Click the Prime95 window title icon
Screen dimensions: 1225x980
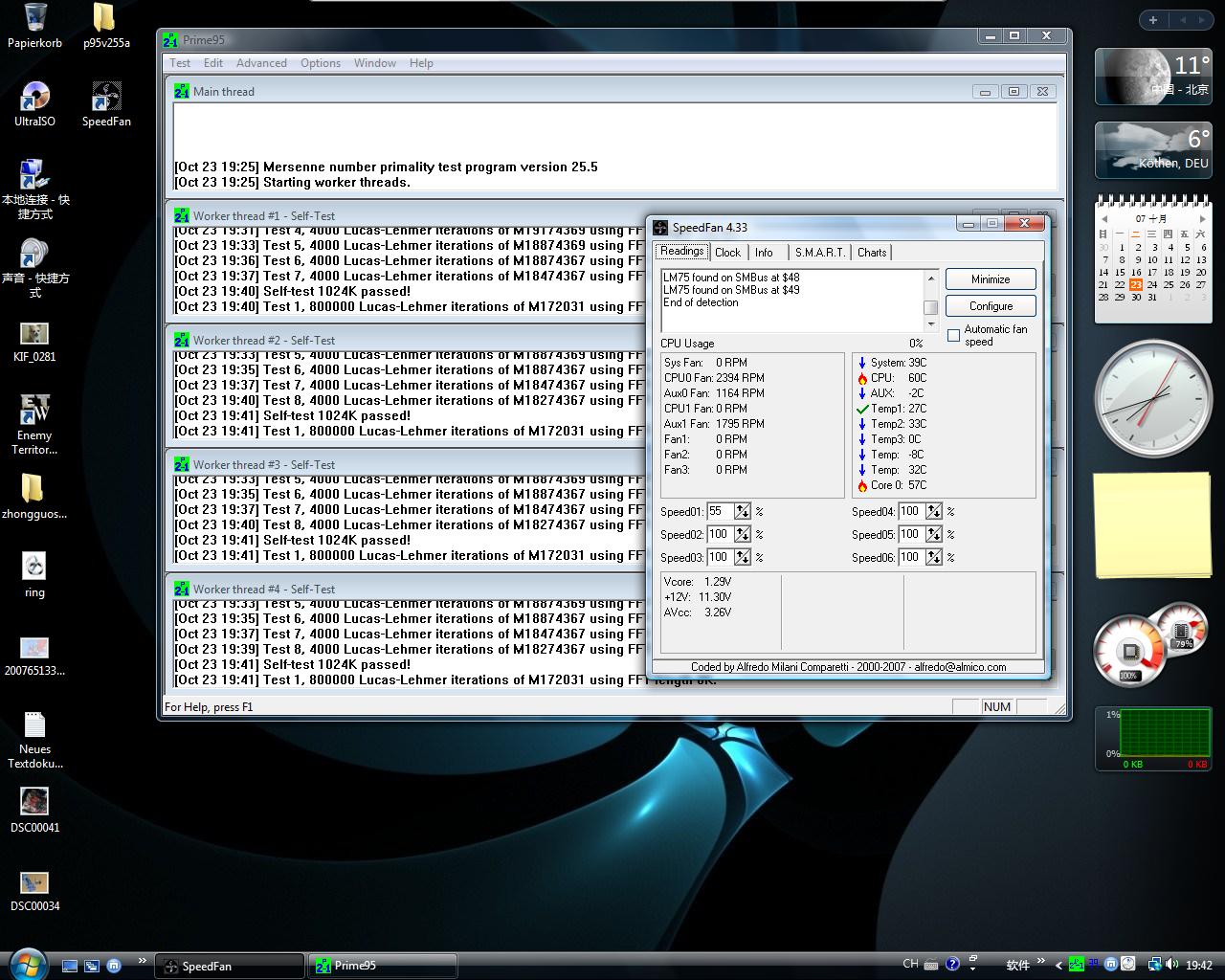(x=170, y=40)
